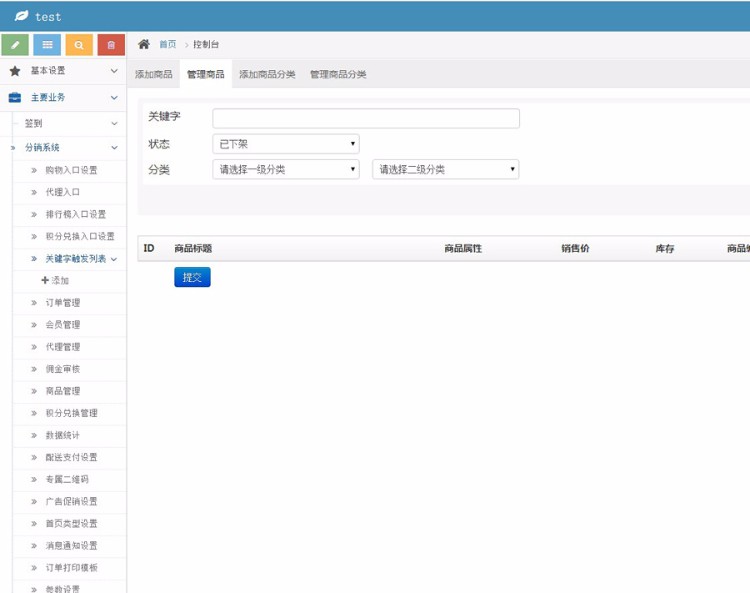This screenshot has width=750, height=593.
Task: Click the green pencil edit shortcut button
Action: [x=16, y=45]
